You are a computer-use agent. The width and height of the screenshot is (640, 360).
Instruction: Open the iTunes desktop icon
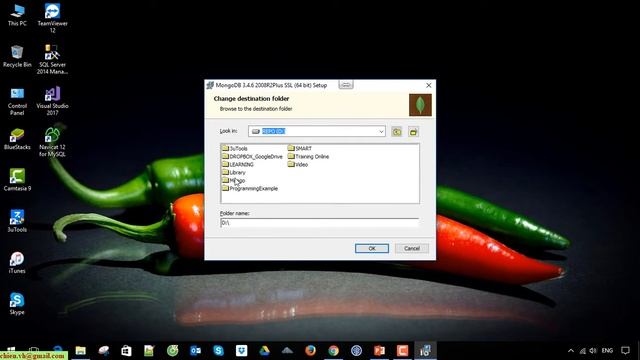pos(17,262)
